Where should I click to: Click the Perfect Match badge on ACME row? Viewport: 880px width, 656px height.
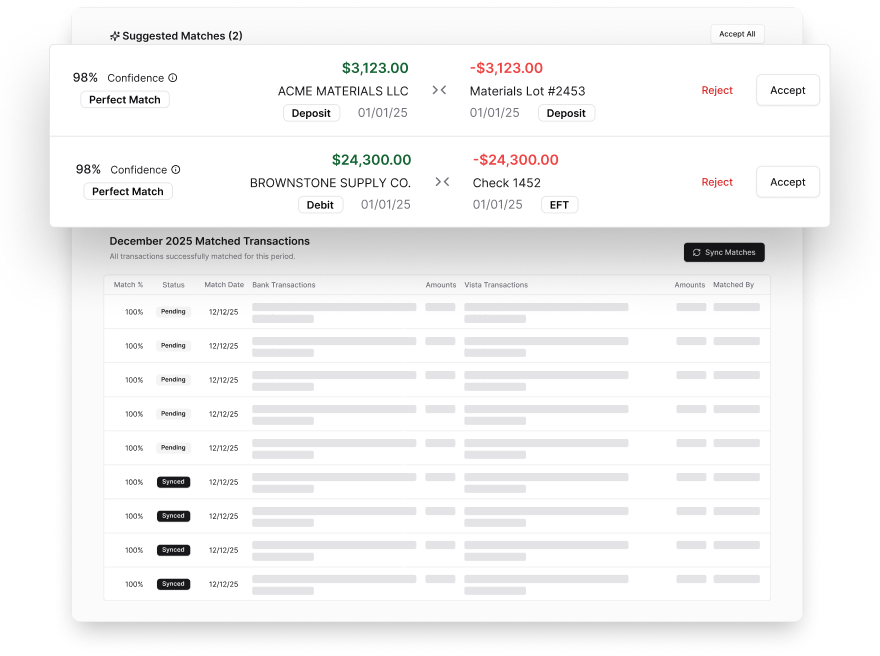[x=124, y=99]
